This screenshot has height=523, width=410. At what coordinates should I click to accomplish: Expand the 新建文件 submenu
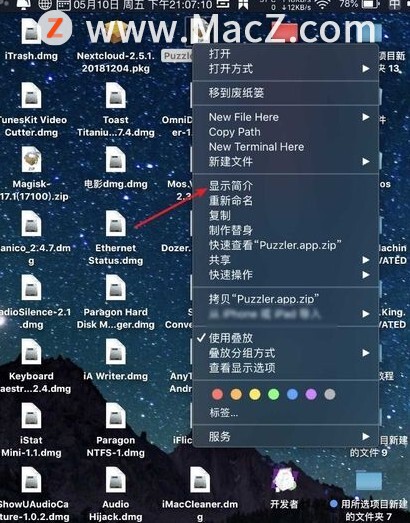(286, 162)
